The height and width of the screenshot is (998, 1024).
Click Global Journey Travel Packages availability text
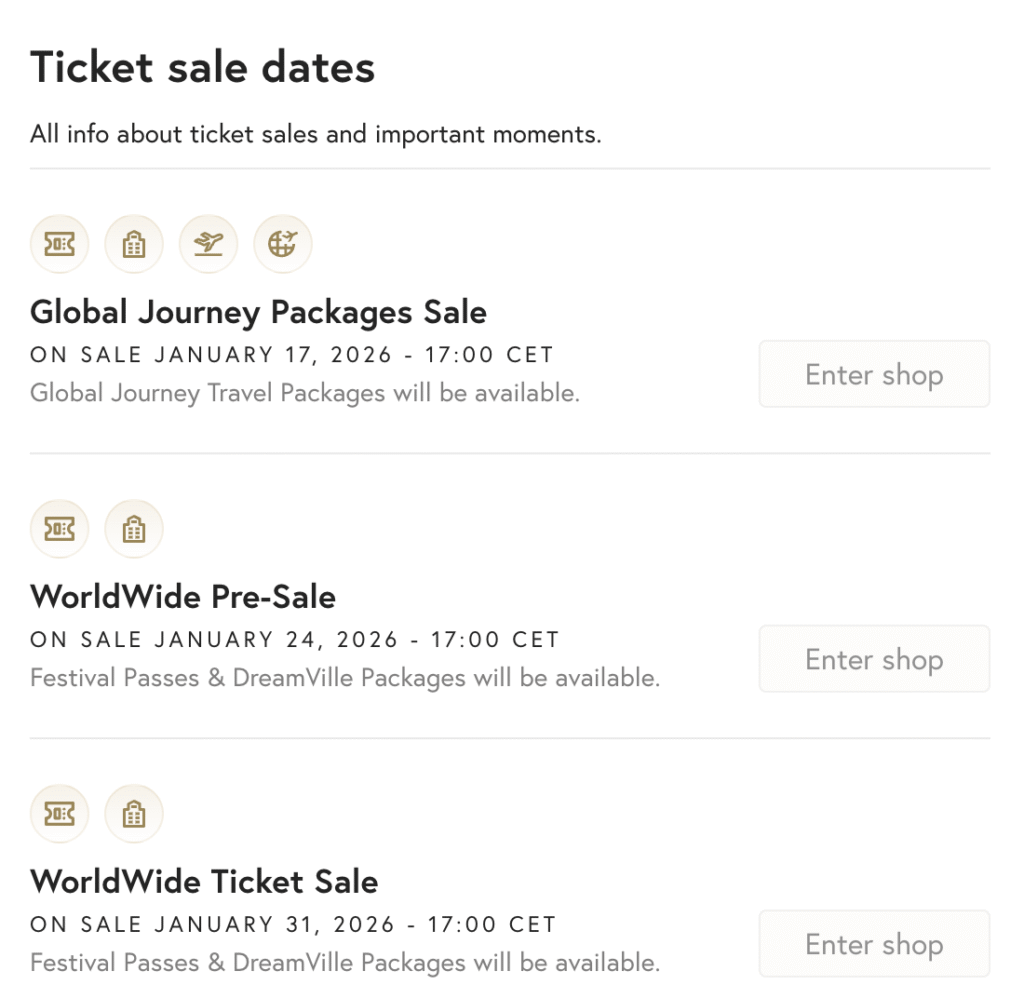pyautogui.click(x=305, y=393)
